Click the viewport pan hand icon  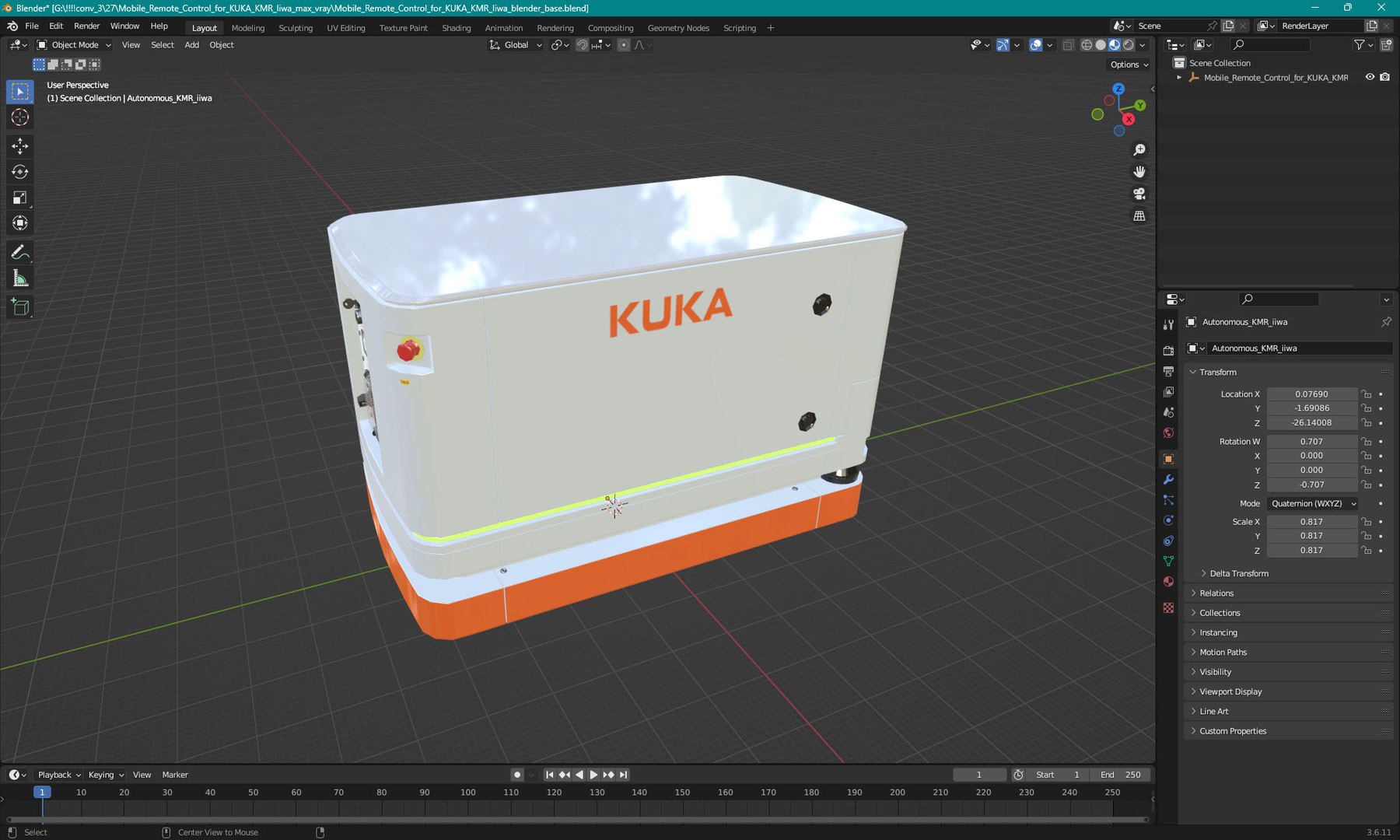1139,172
